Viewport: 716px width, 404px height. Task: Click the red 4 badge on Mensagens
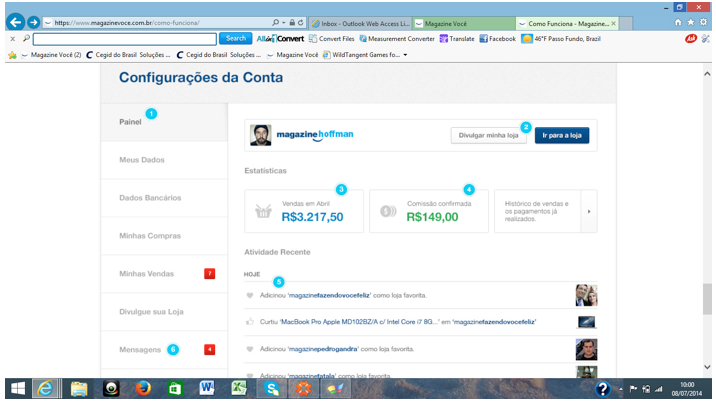pos(210,350)
